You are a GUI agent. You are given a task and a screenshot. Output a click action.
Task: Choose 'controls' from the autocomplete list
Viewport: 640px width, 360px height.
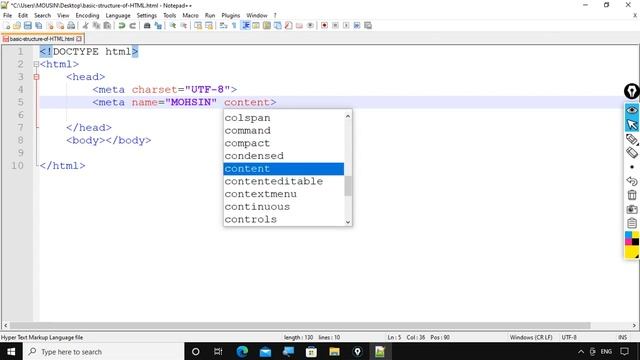tap(284, 219)
